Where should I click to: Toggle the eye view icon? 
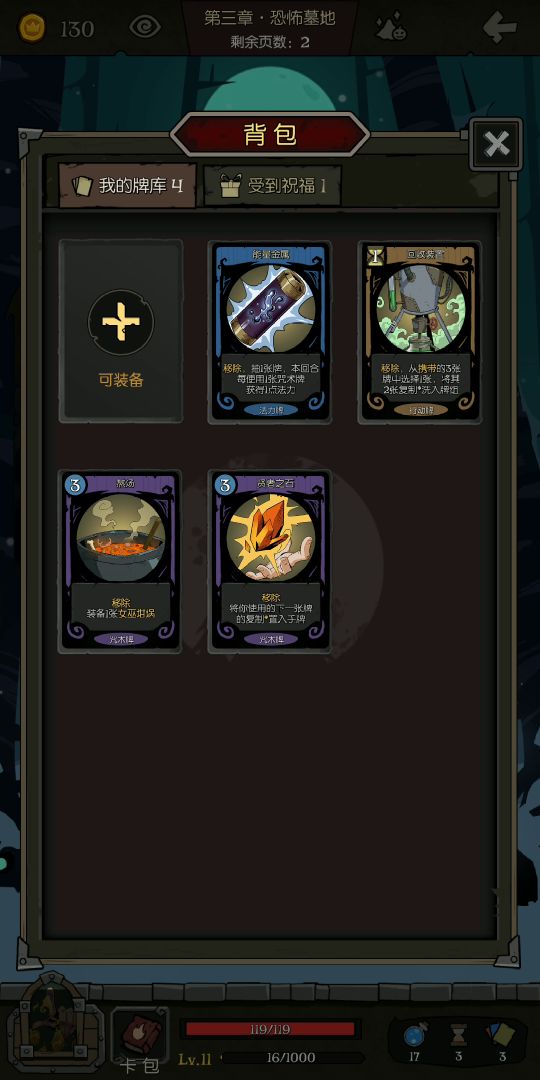point(145,28)
